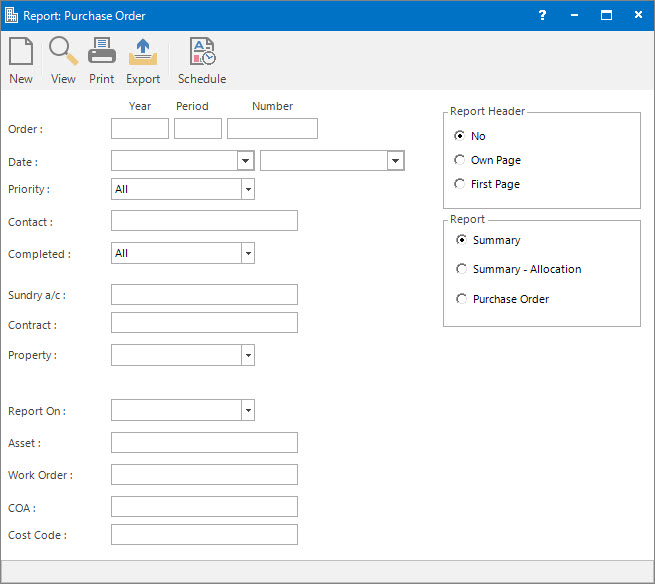Expand the Property dropdown
The width and height of the screenshot is (655, 584).
[x=247, y=356]
